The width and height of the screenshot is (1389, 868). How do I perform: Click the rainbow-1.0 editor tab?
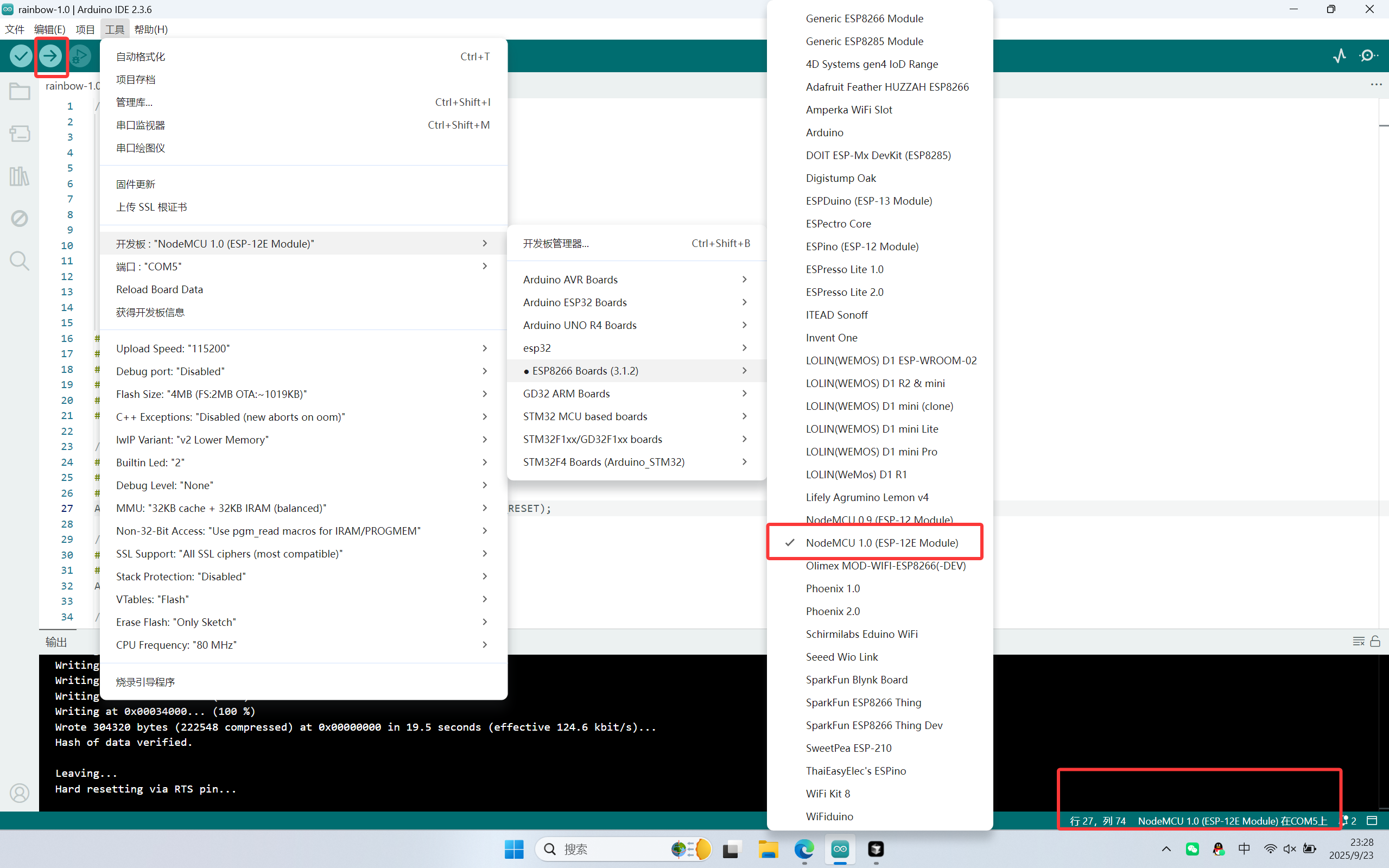point(72,86)
